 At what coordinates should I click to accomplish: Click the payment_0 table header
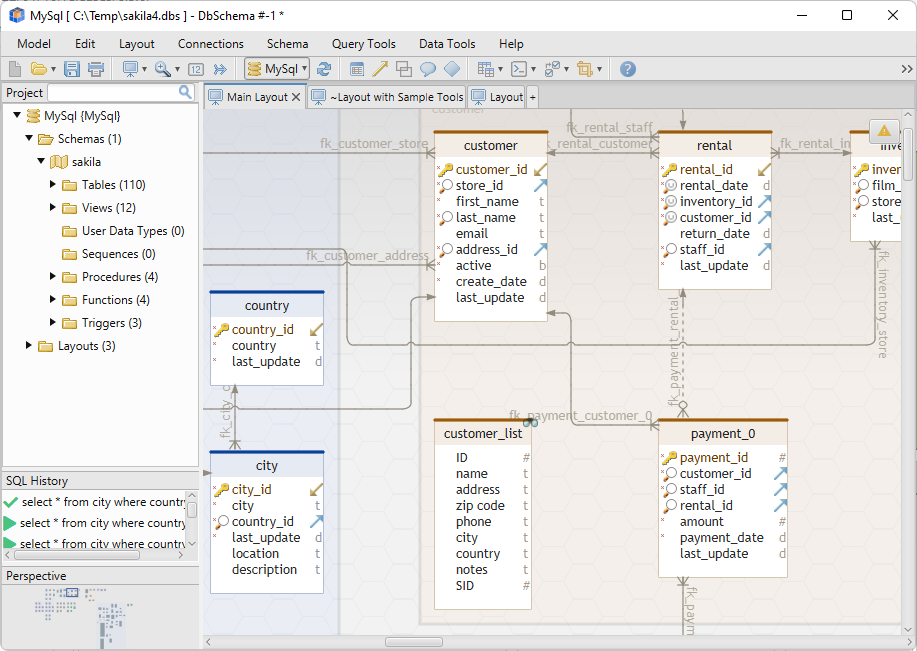click(x=723, y=433)
